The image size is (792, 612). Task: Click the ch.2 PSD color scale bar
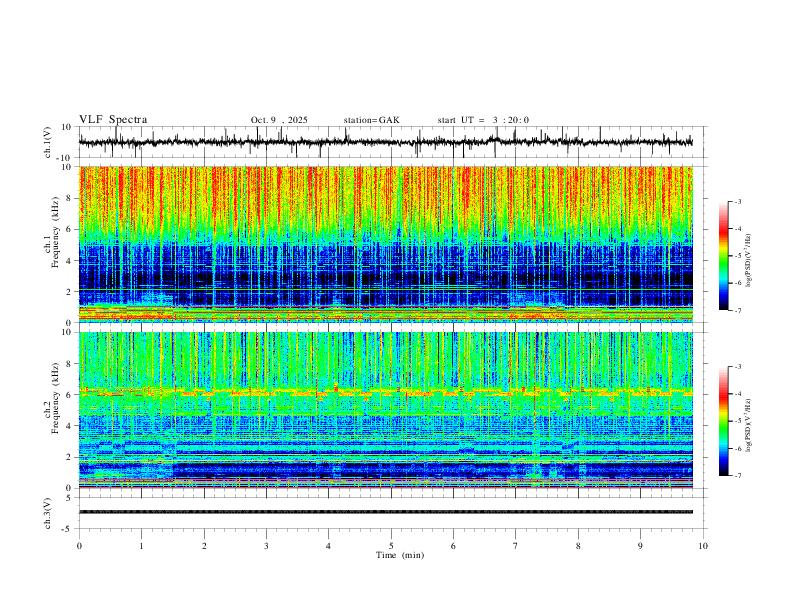724,421
